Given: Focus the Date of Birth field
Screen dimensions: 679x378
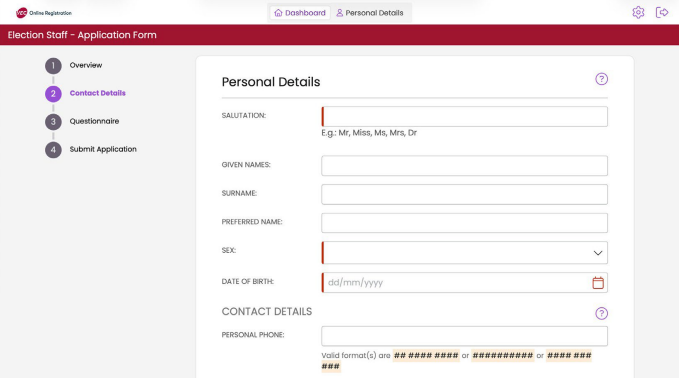Looking at the screenshot, I should click(x=464, y=283).
